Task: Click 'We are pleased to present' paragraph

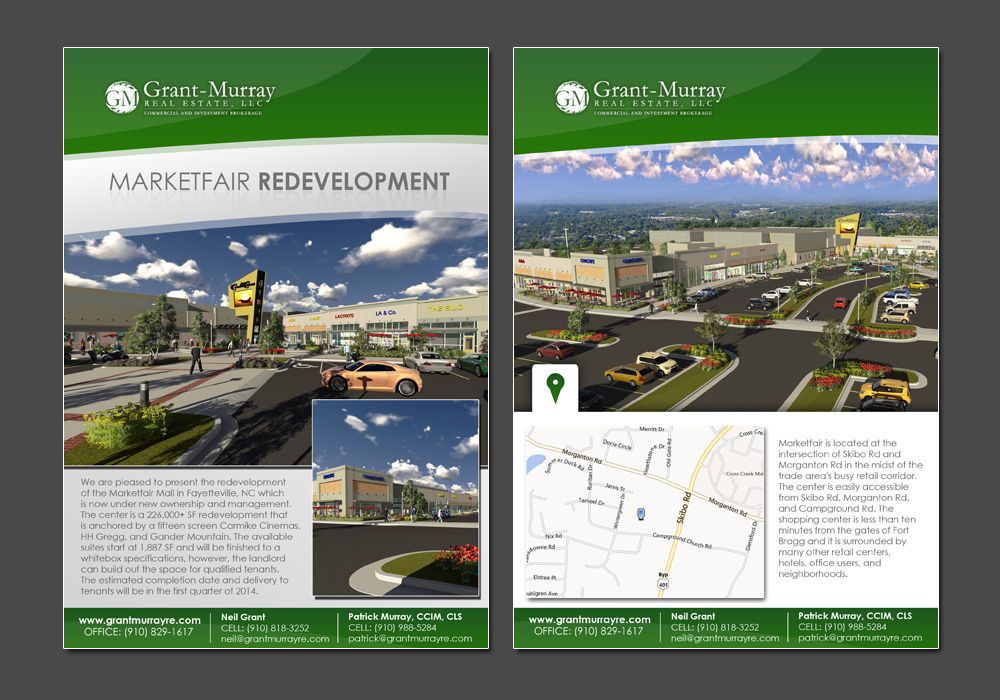Action: 189,536
